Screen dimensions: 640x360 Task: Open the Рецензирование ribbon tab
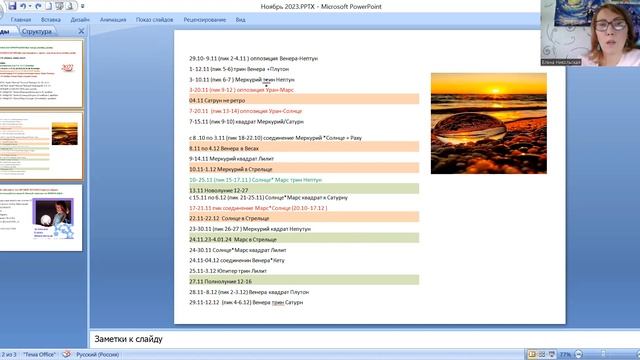(x=204, y=20)
